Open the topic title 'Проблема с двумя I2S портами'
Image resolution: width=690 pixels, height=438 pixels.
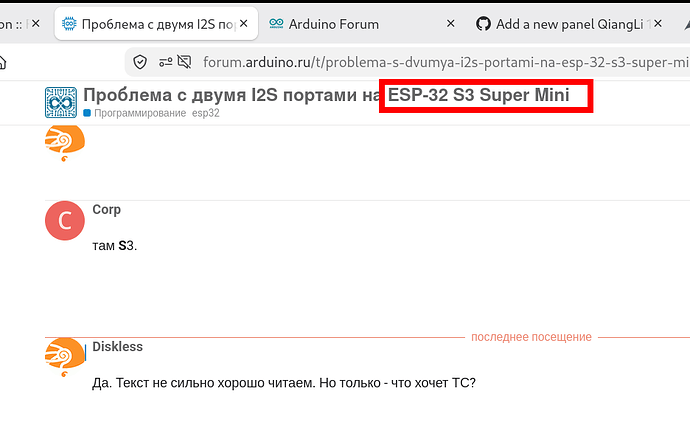tap(326, 95)
